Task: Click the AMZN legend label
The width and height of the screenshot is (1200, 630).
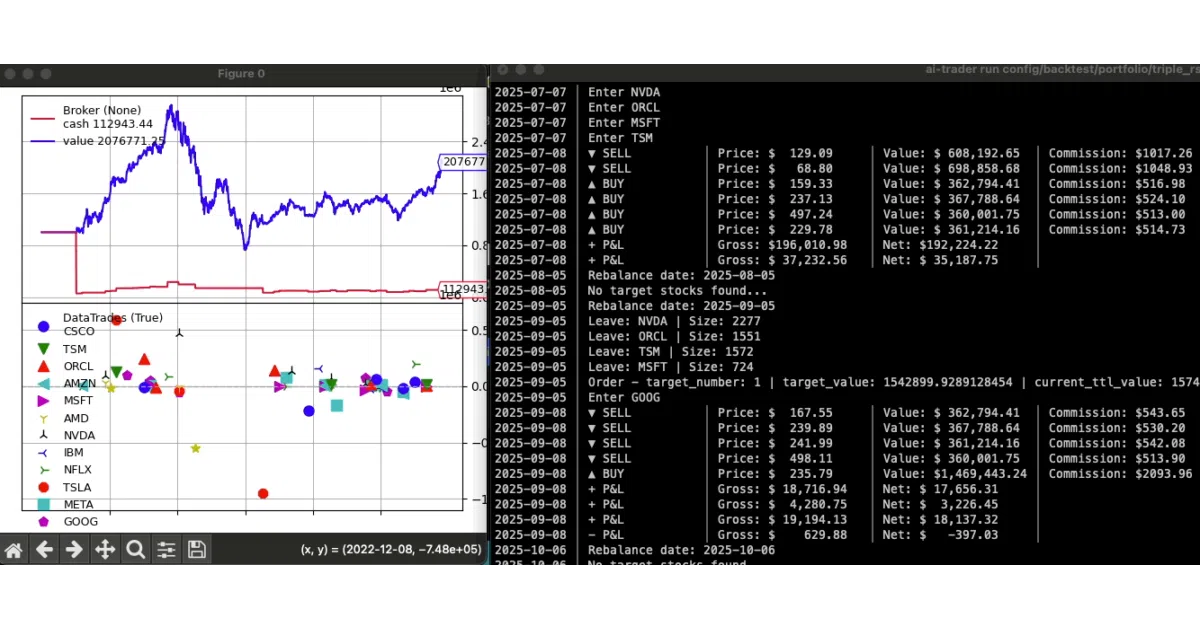Action: [80, 383]
